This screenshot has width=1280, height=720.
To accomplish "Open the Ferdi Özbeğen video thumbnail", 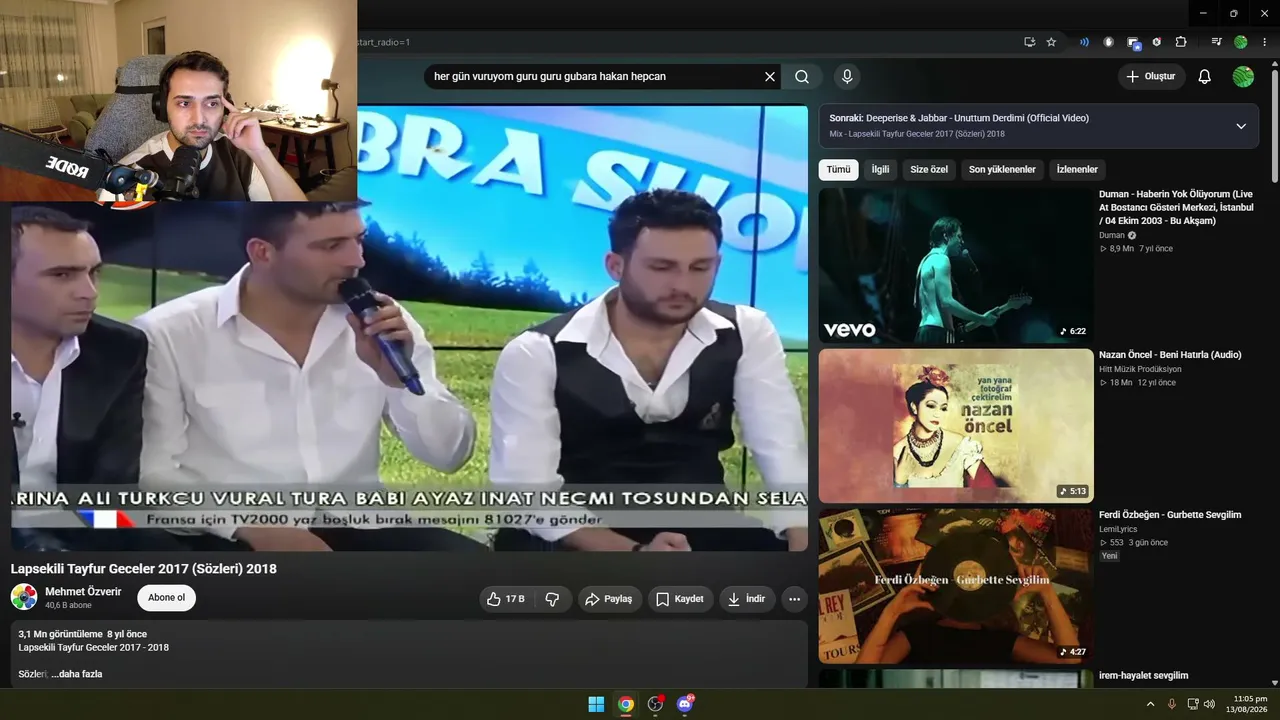I will (956, 586).
